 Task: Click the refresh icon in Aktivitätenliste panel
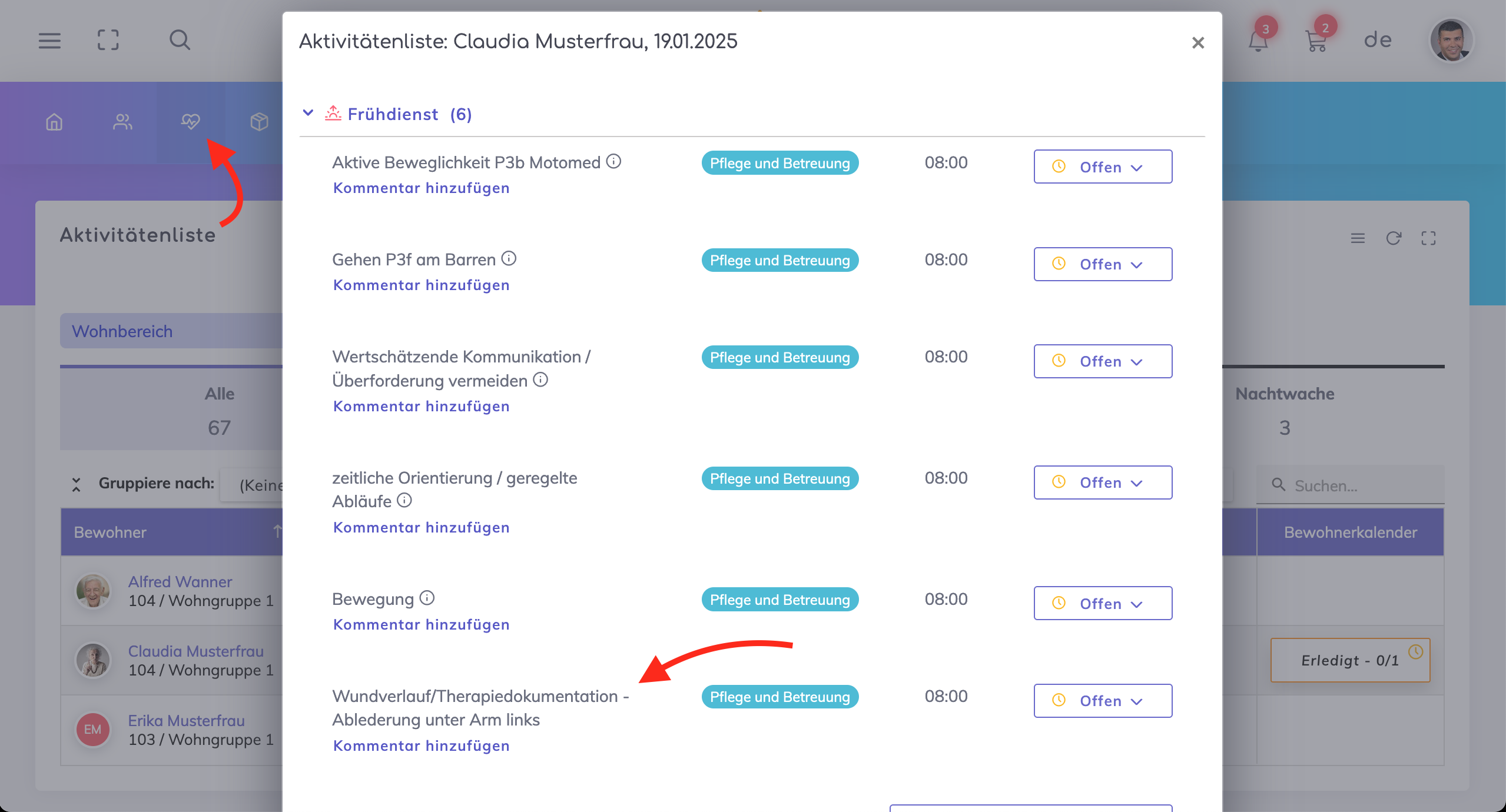click(x=1393, y=238)
